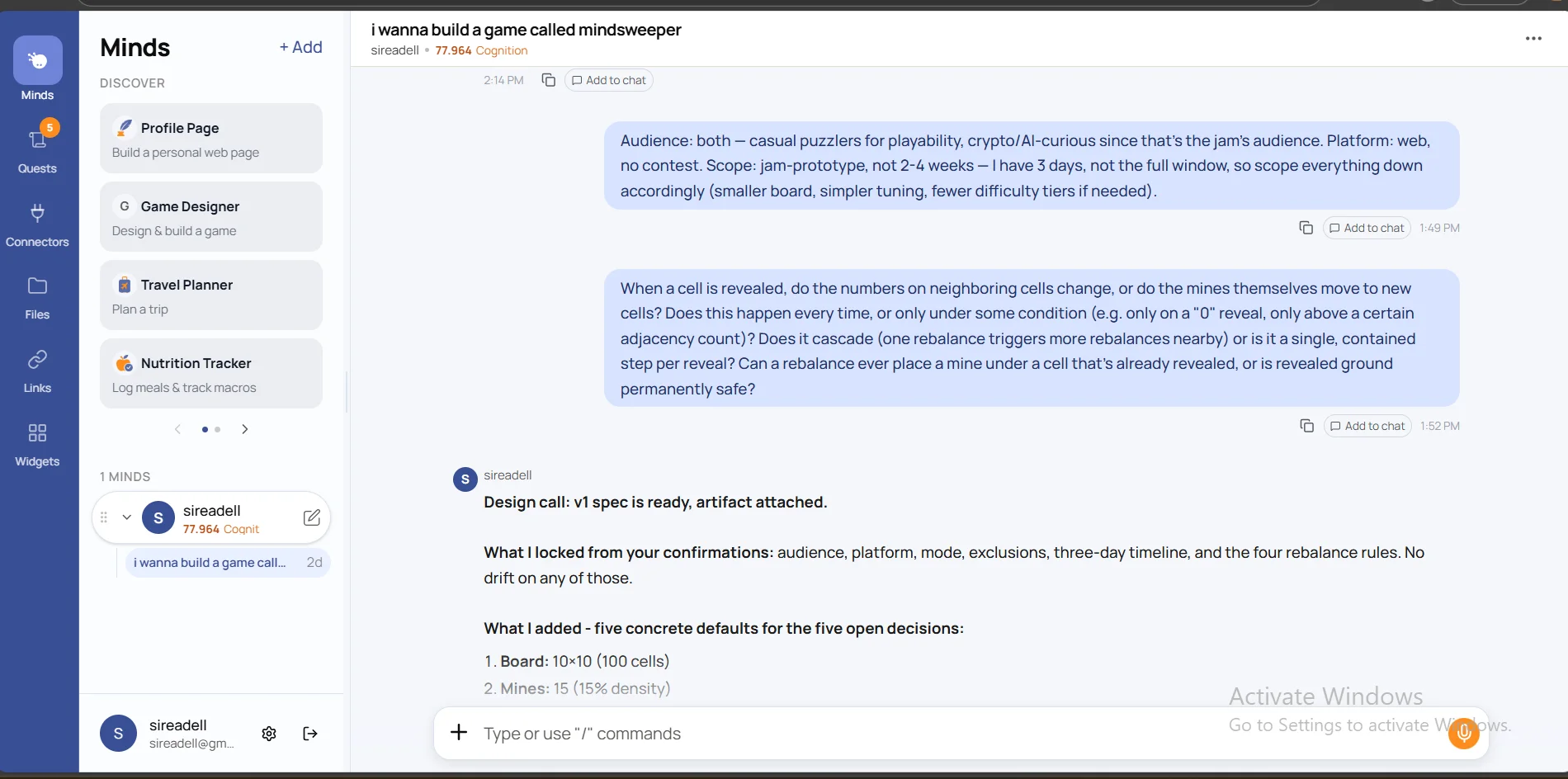Collapse the sireadell mind chevron
The image size is (1568, 779).
127,517
